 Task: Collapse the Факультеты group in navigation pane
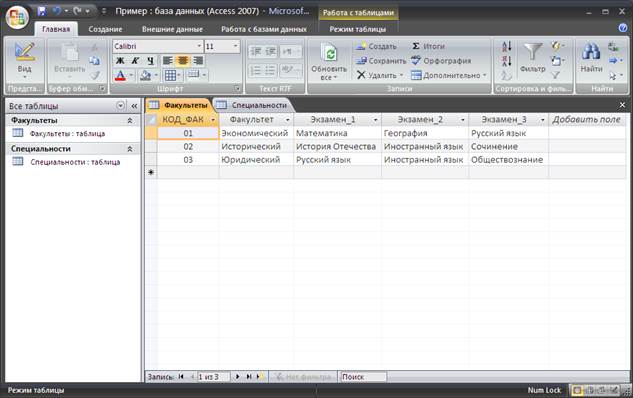click(130, 120)
